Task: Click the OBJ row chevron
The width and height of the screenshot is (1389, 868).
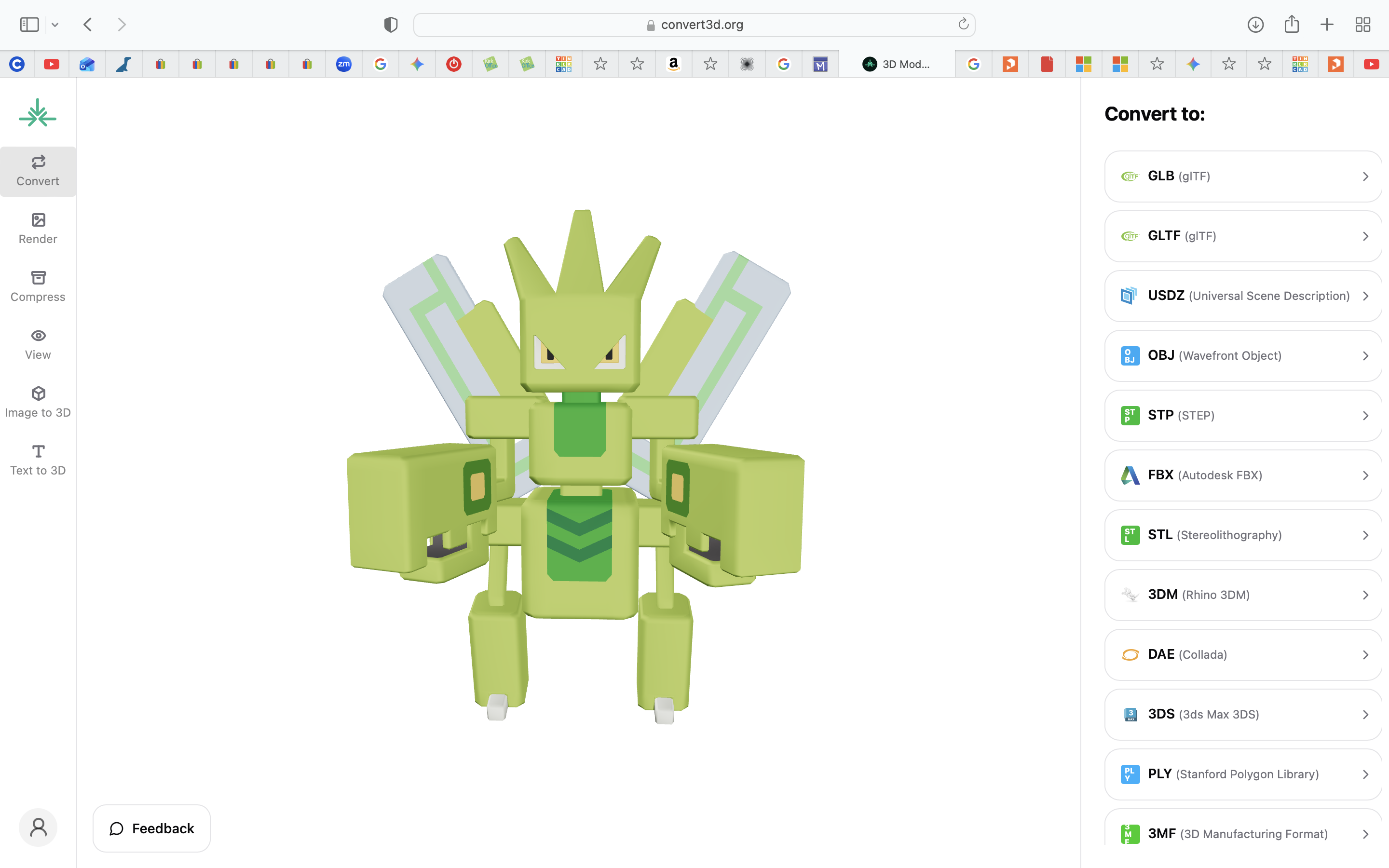Action: 1365,355
